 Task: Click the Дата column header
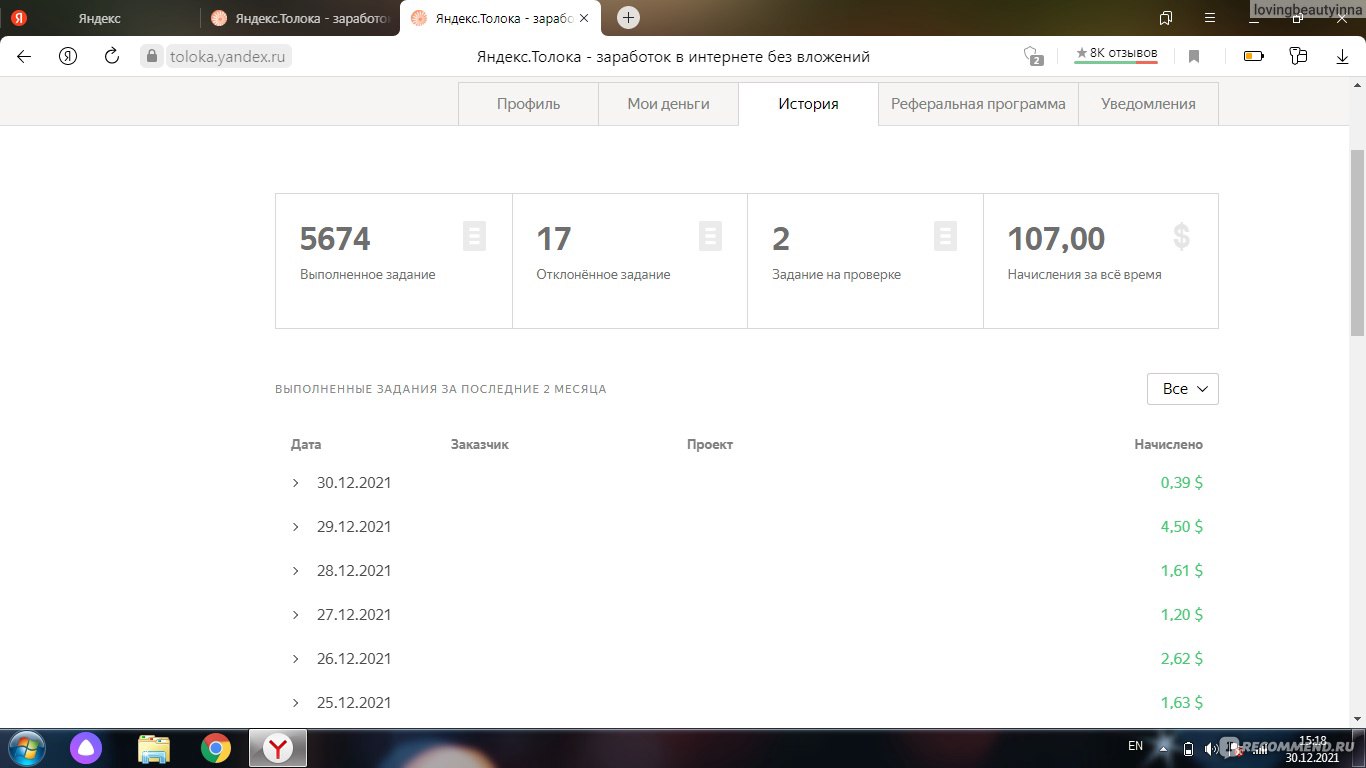(306, 444)
